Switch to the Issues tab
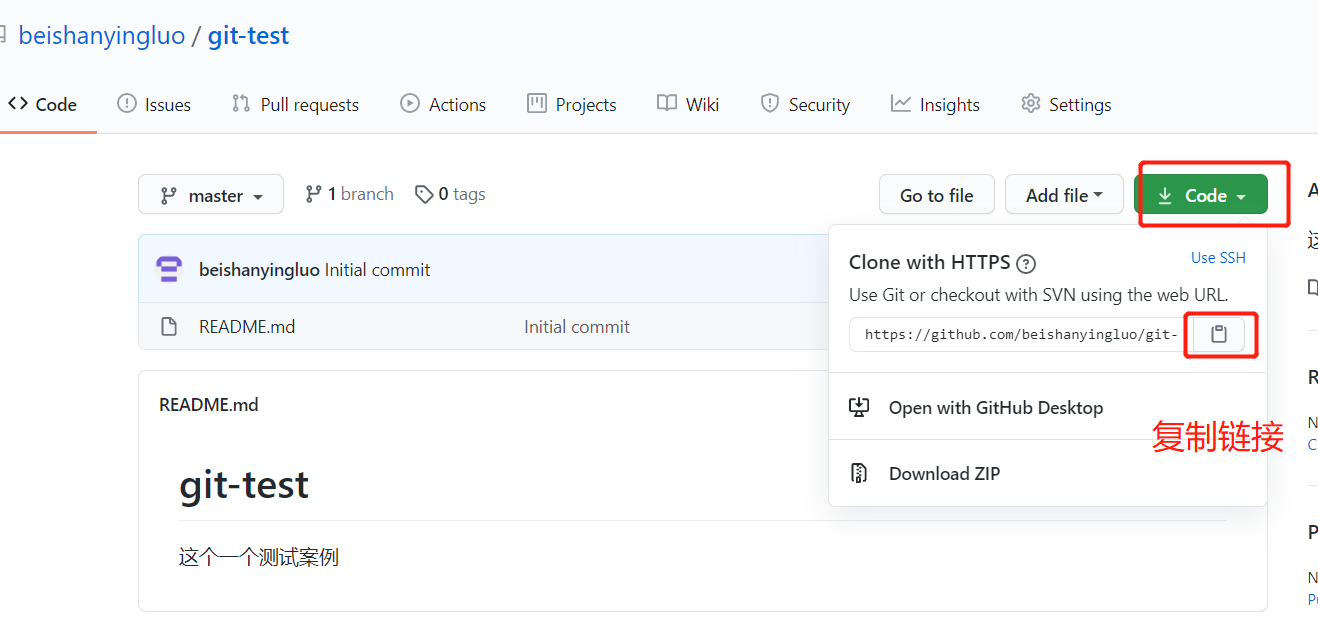 [154, 104]
